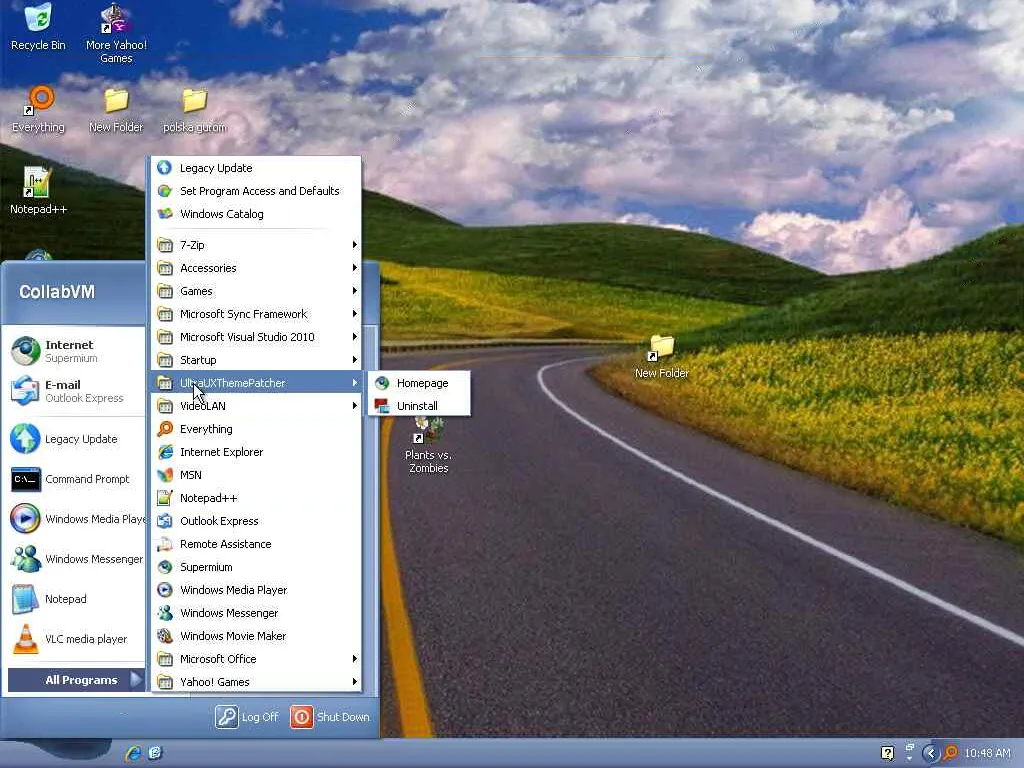Open Notepad from start menu left pane
This screenshot has height=768, width=1024.
point(74,599)
